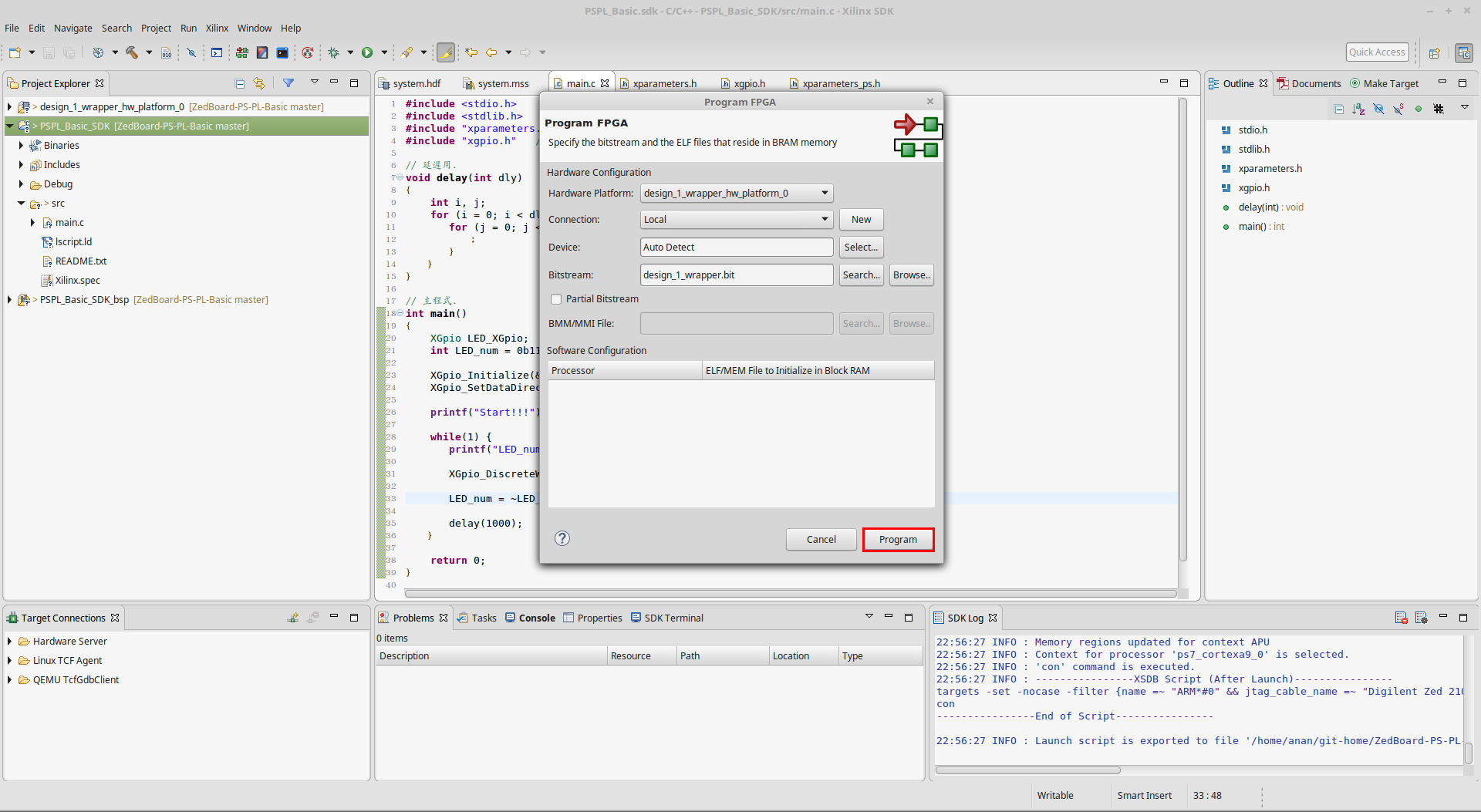The image size is (1481, 812).
Task: Expand the Binaries folder
Action: coord(21,145)
